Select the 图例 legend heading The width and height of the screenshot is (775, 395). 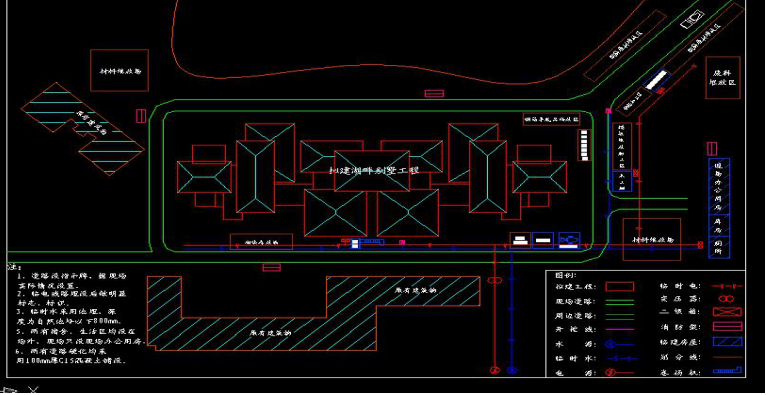pyautogui.click(x=566, y=275)
